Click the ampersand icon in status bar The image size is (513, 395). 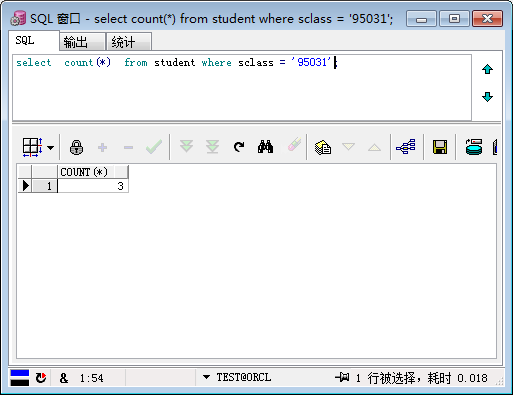click(x=64, y=378)
